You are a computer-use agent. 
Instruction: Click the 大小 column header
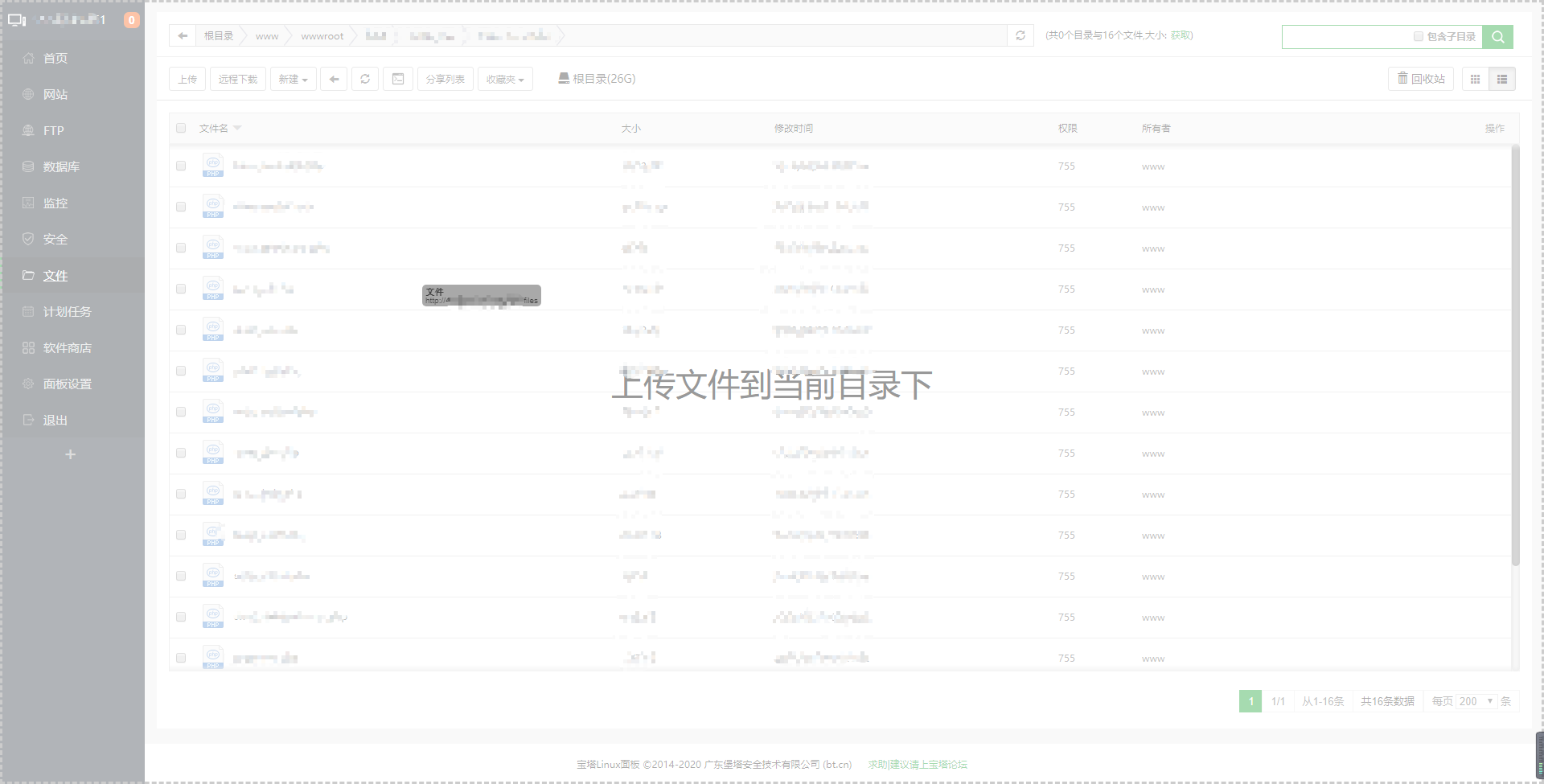click(630, 128)
